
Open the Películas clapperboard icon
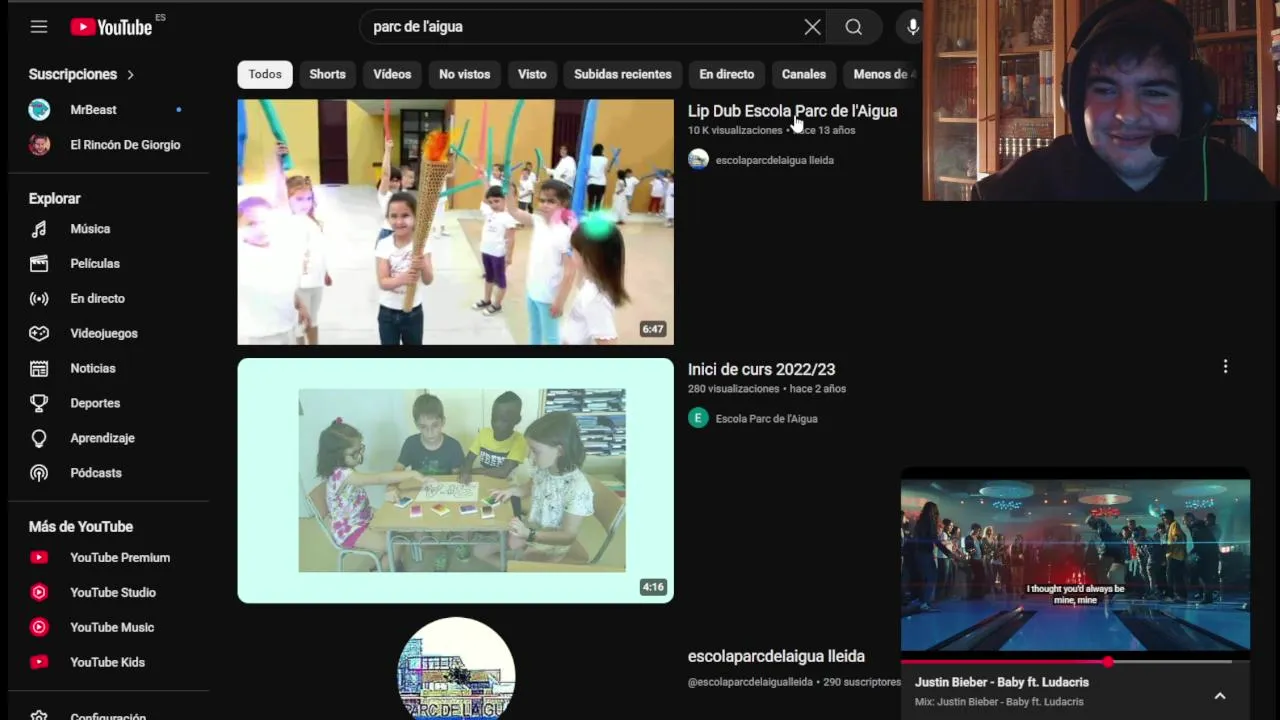(x=39, y=264)
